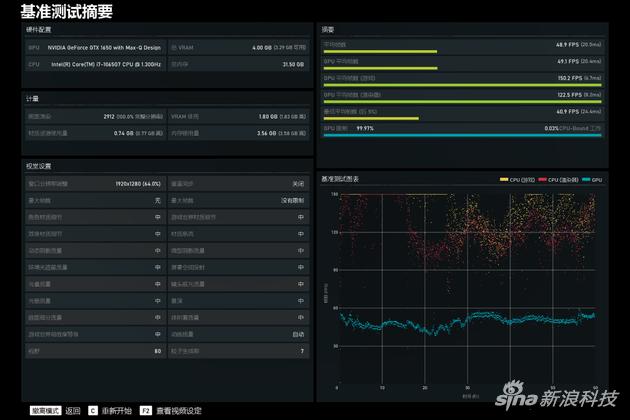Click the value 7 in the last settings row

click(302, 351)
